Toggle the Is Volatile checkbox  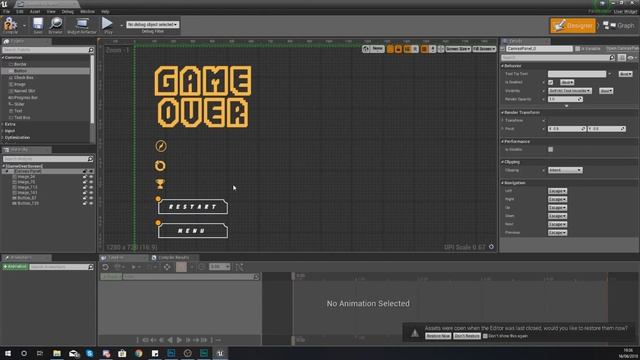[x=551, y=149]
